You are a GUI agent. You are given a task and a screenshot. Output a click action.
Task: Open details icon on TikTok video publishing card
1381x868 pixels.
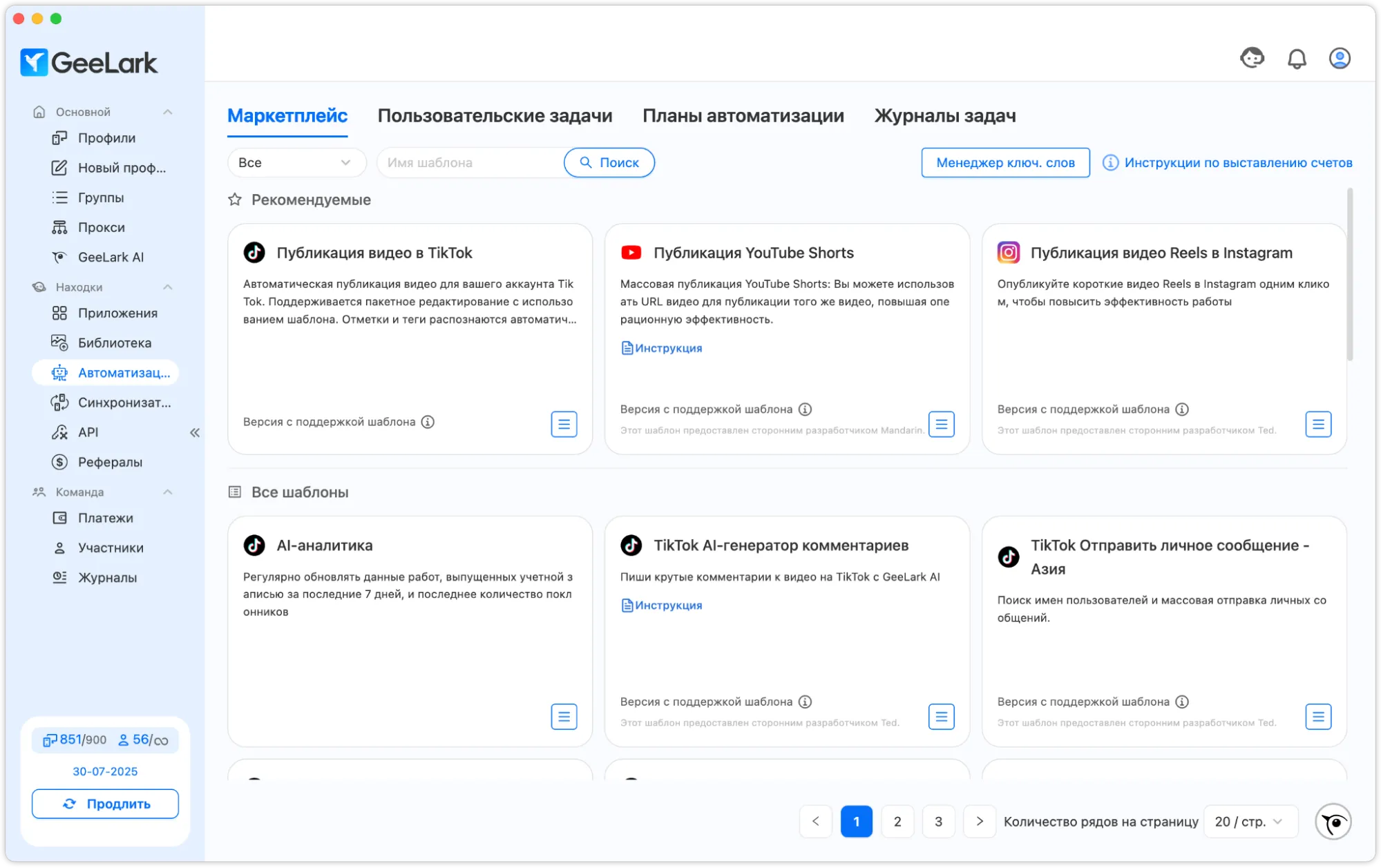(564, 424)
